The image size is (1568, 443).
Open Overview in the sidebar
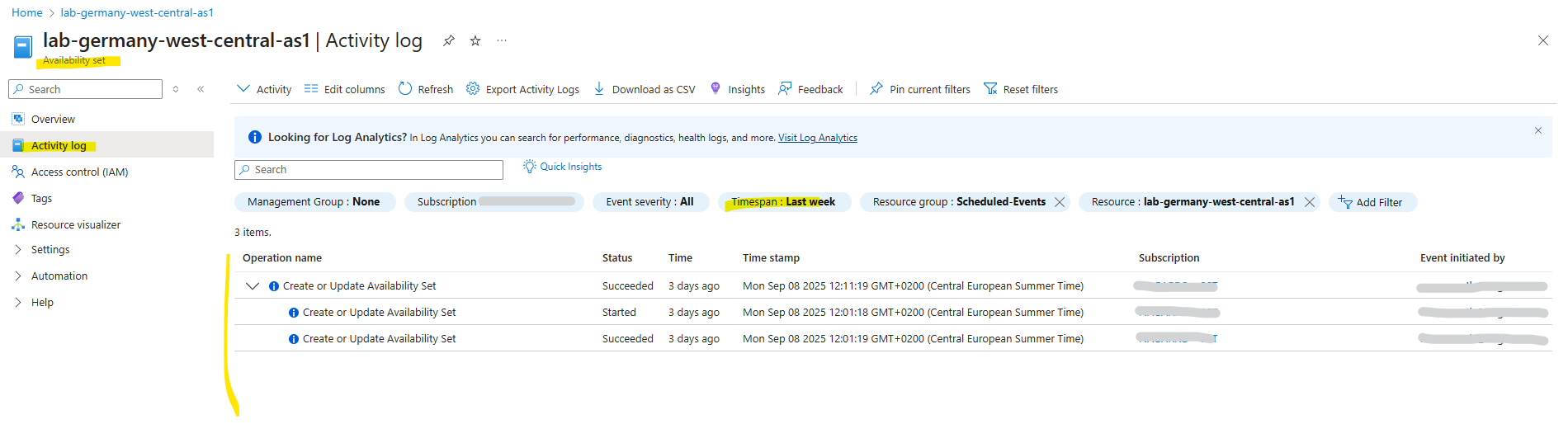53,119
